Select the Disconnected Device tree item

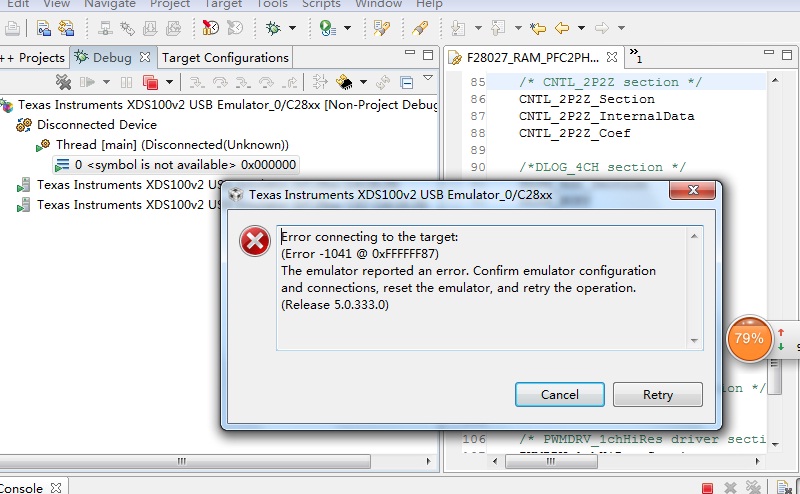click(x=96, y=125)
